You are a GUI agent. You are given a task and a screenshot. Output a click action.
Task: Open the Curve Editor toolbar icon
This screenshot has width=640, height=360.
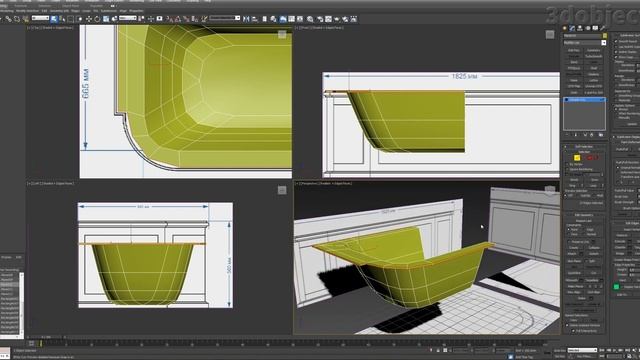(x=291, y=19)
